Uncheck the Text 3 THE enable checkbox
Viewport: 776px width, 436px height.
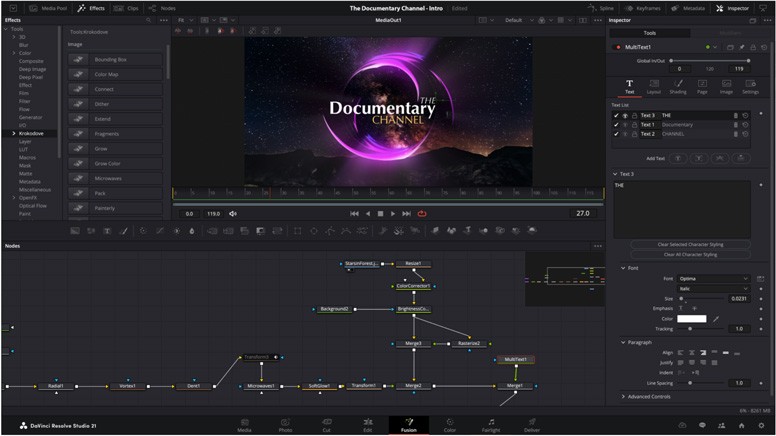616,115
